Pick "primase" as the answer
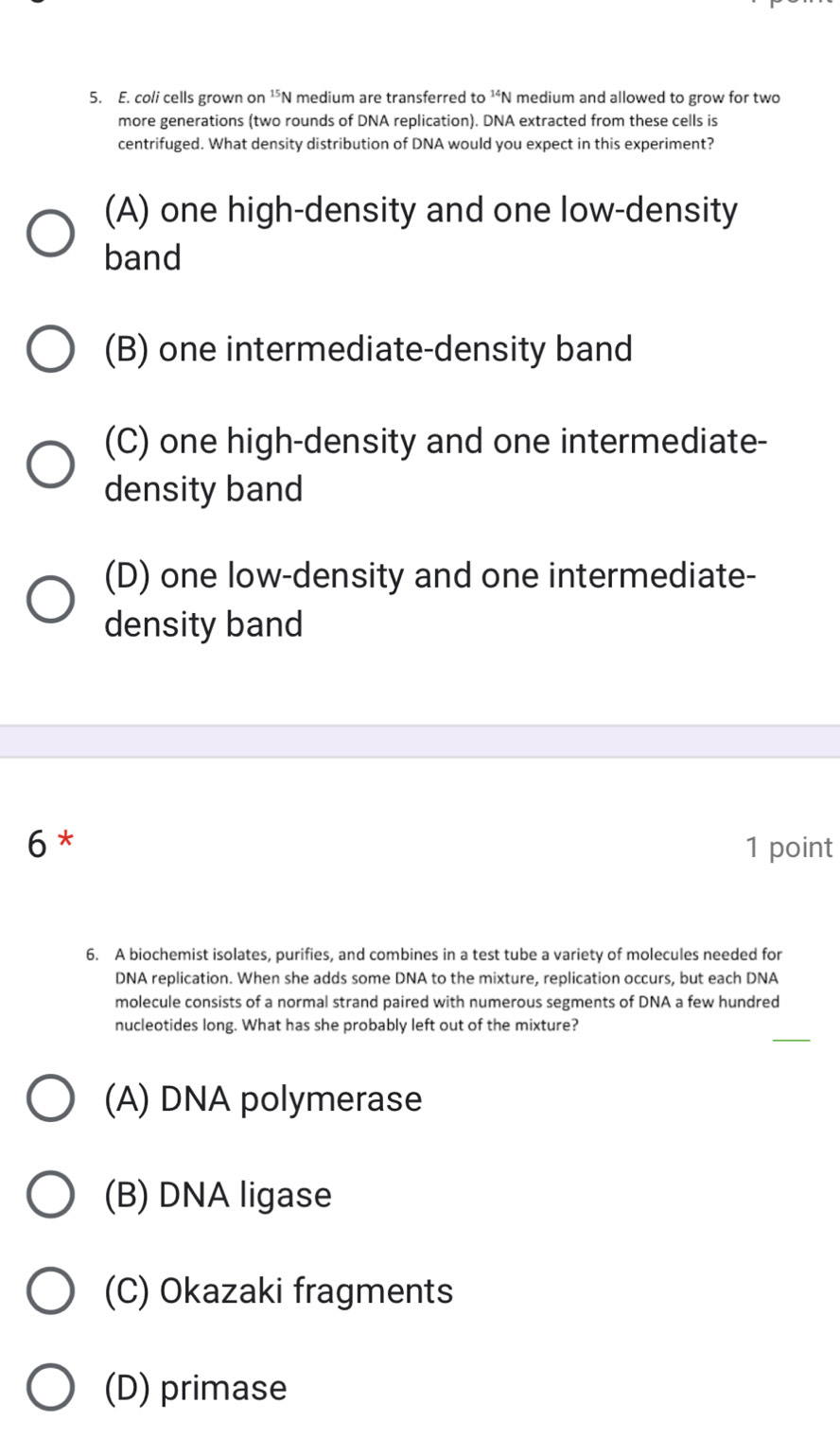840x1456 pixels. coord(49,1387)
